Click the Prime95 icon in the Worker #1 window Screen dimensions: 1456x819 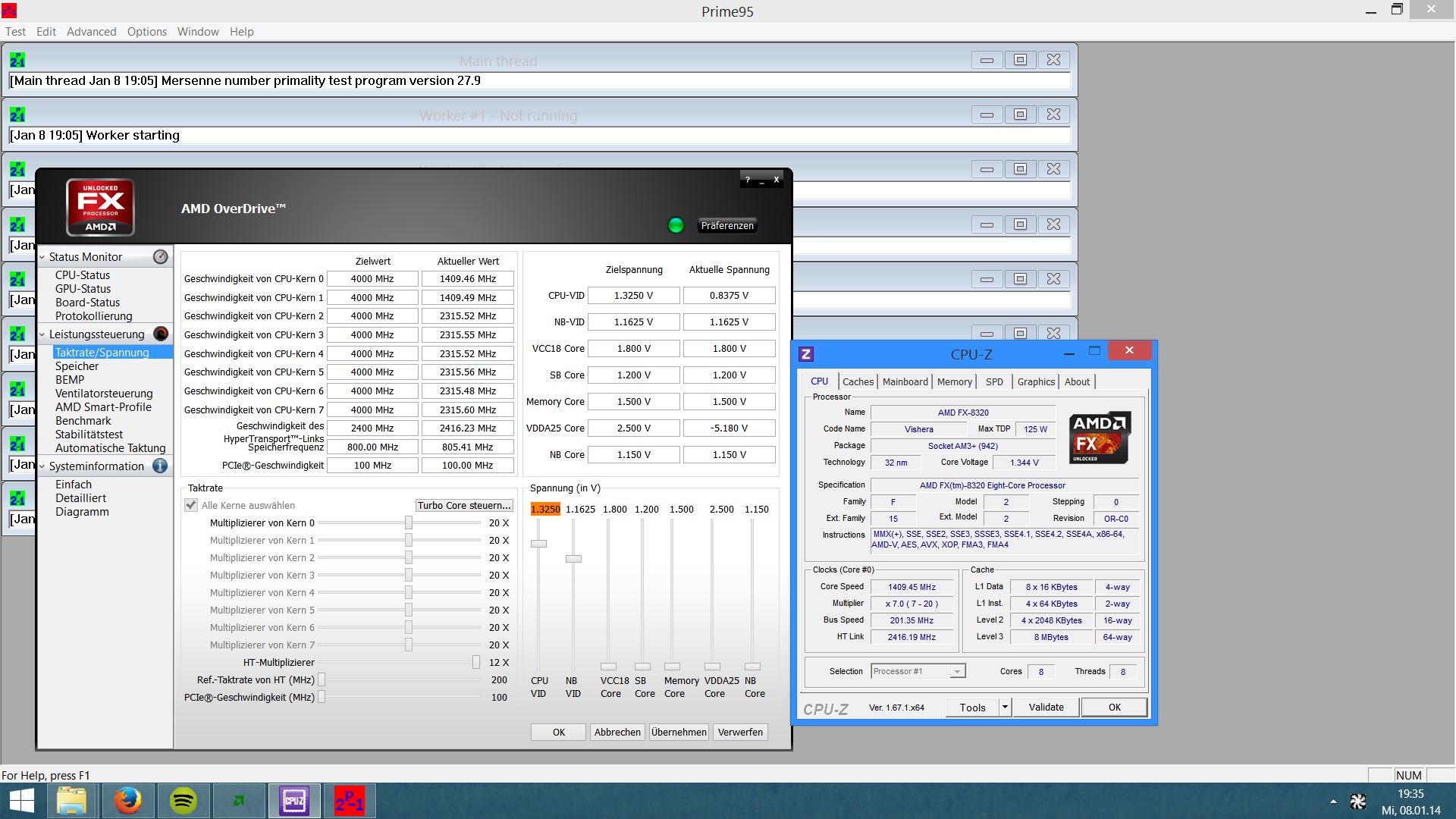pyautogui.click(x=17, y=115)
